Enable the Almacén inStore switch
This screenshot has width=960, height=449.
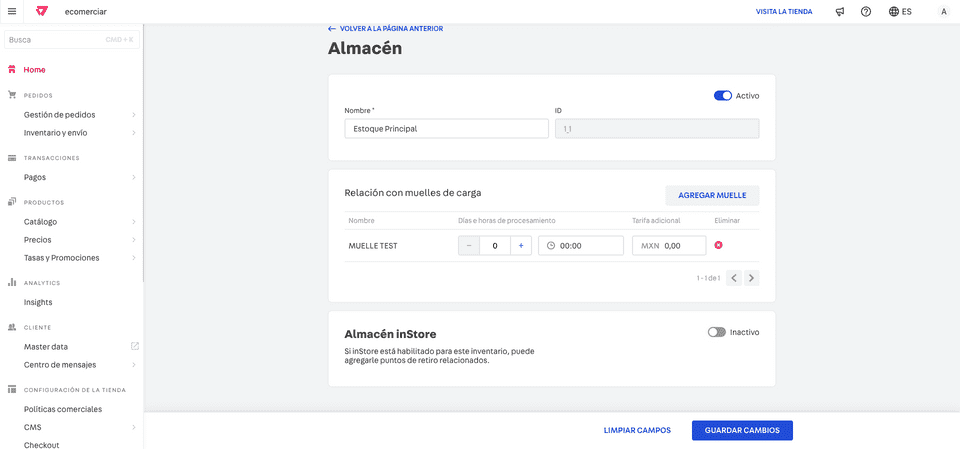(716, 332)
